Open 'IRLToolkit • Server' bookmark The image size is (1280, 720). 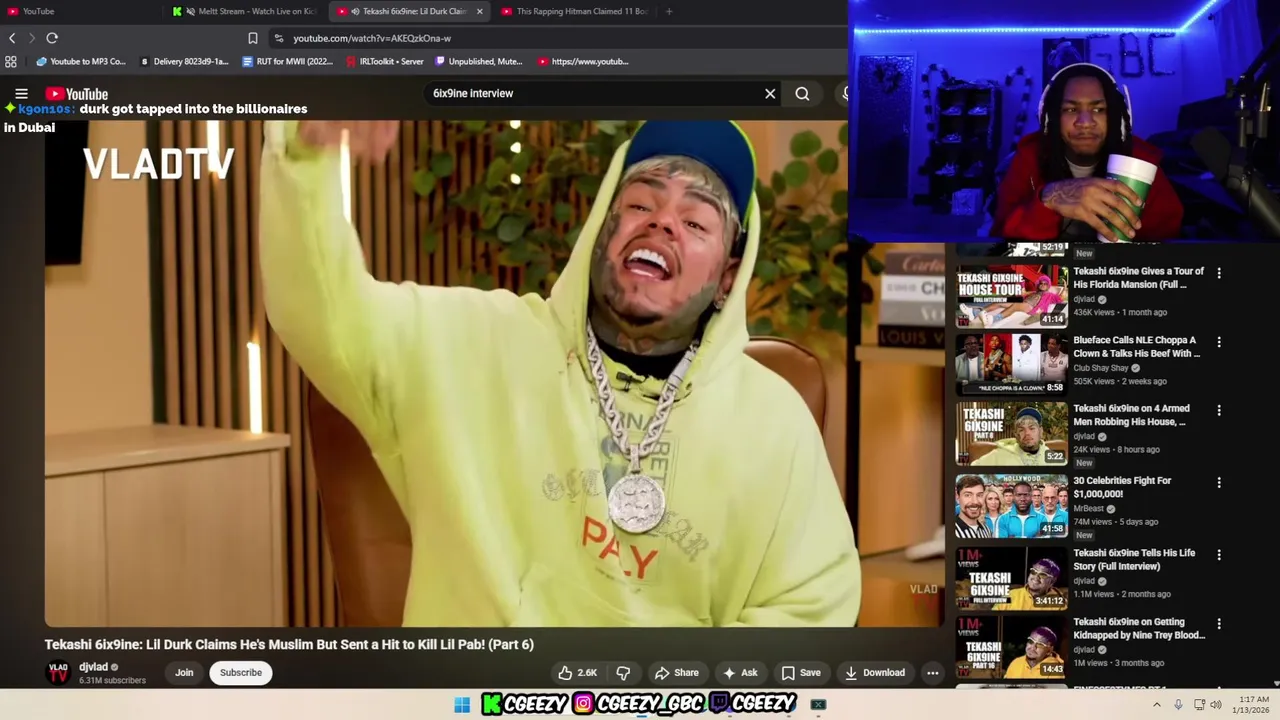pyautogui.click(x=384, y=62)
